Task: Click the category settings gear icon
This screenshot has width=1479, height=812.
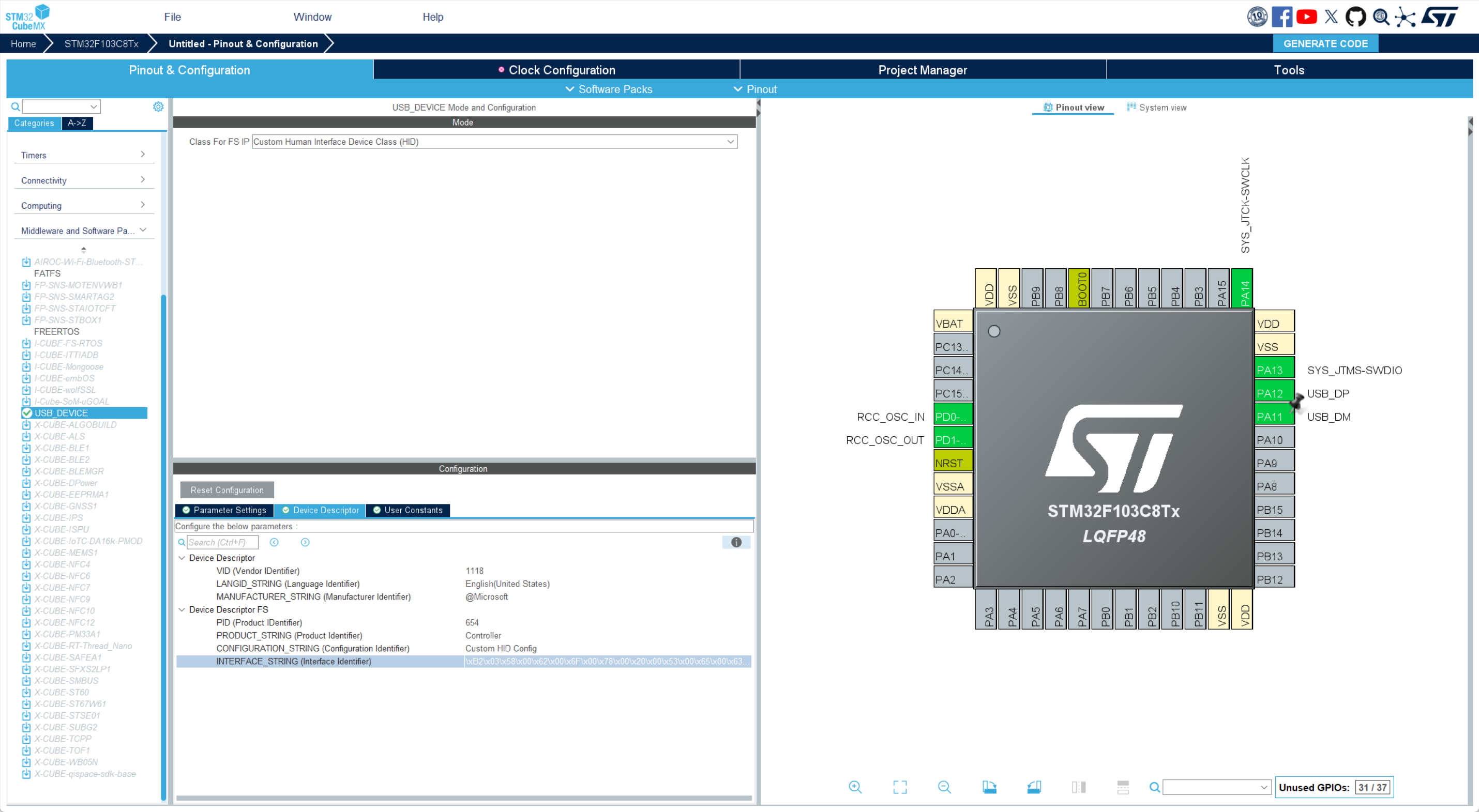Action: 158,107
